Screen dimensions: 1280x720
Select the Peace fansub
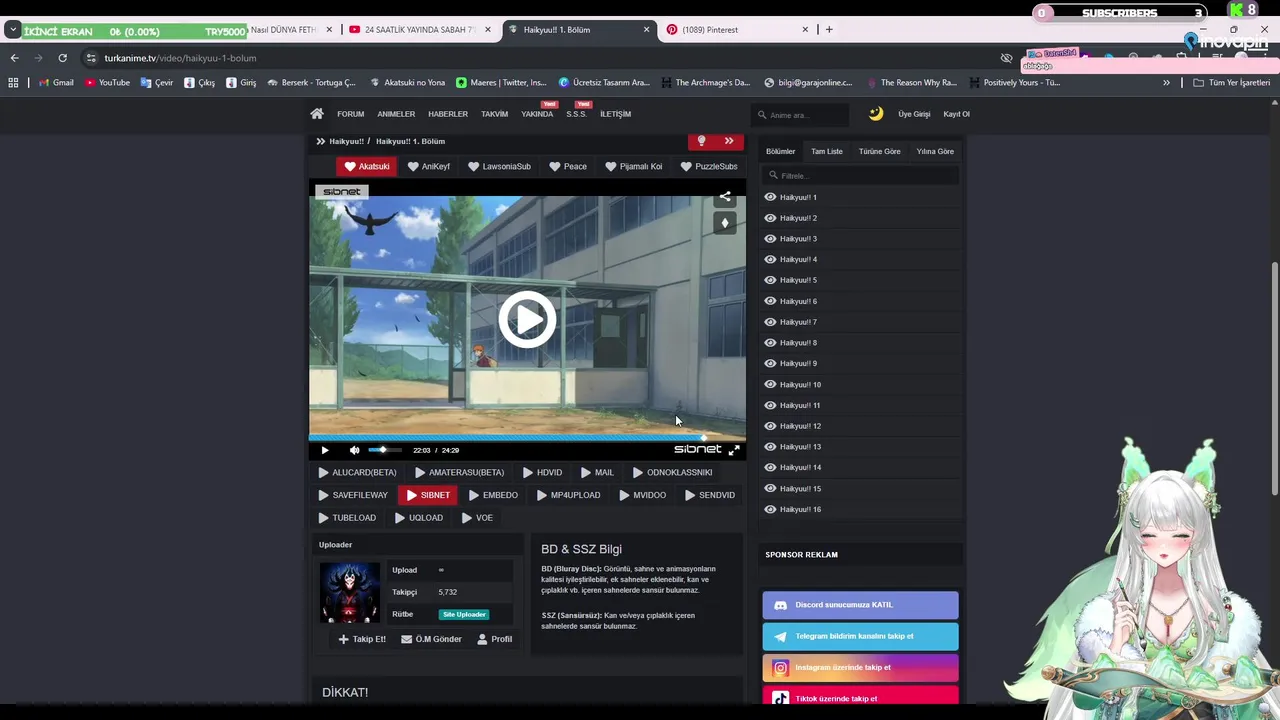pyautogui.click(x=568, y=167)
